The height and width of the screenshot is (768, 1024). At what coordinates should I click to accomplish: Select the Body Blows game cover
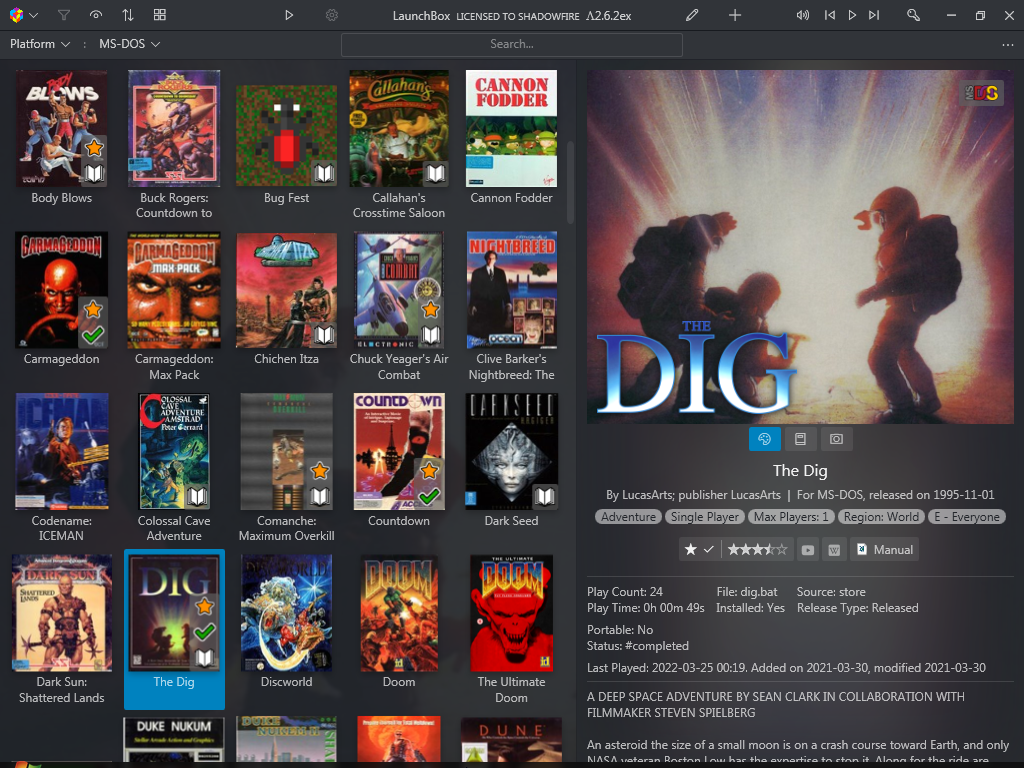pyautogui.click(x=61, y=129)
